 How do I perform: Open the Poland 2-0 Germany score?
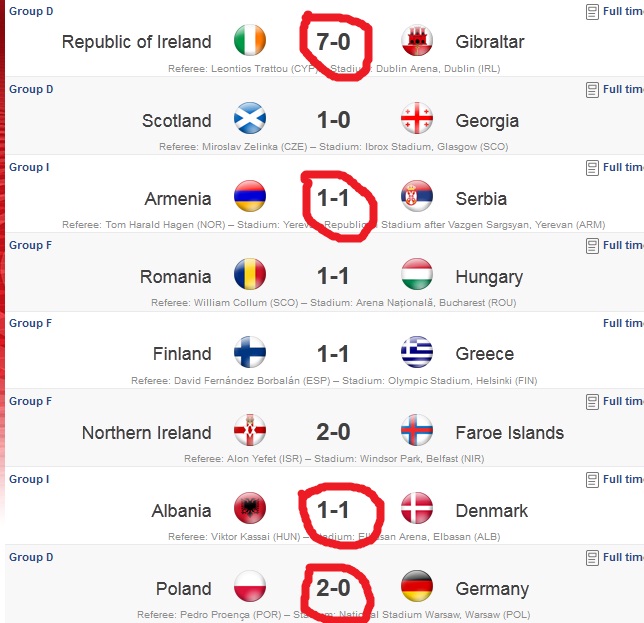(x=334, y=588)
